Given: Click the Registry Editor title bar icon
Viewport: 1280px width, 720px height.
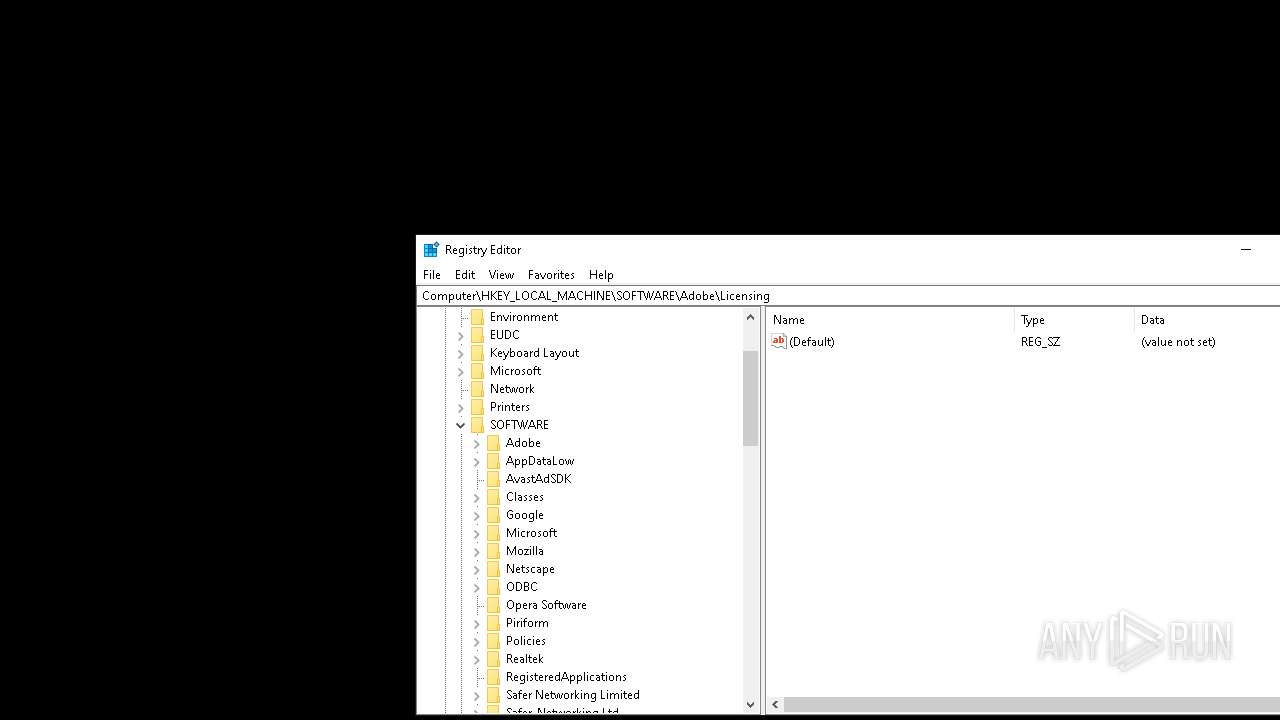Looking at the screenshot, I should [431, 250].
